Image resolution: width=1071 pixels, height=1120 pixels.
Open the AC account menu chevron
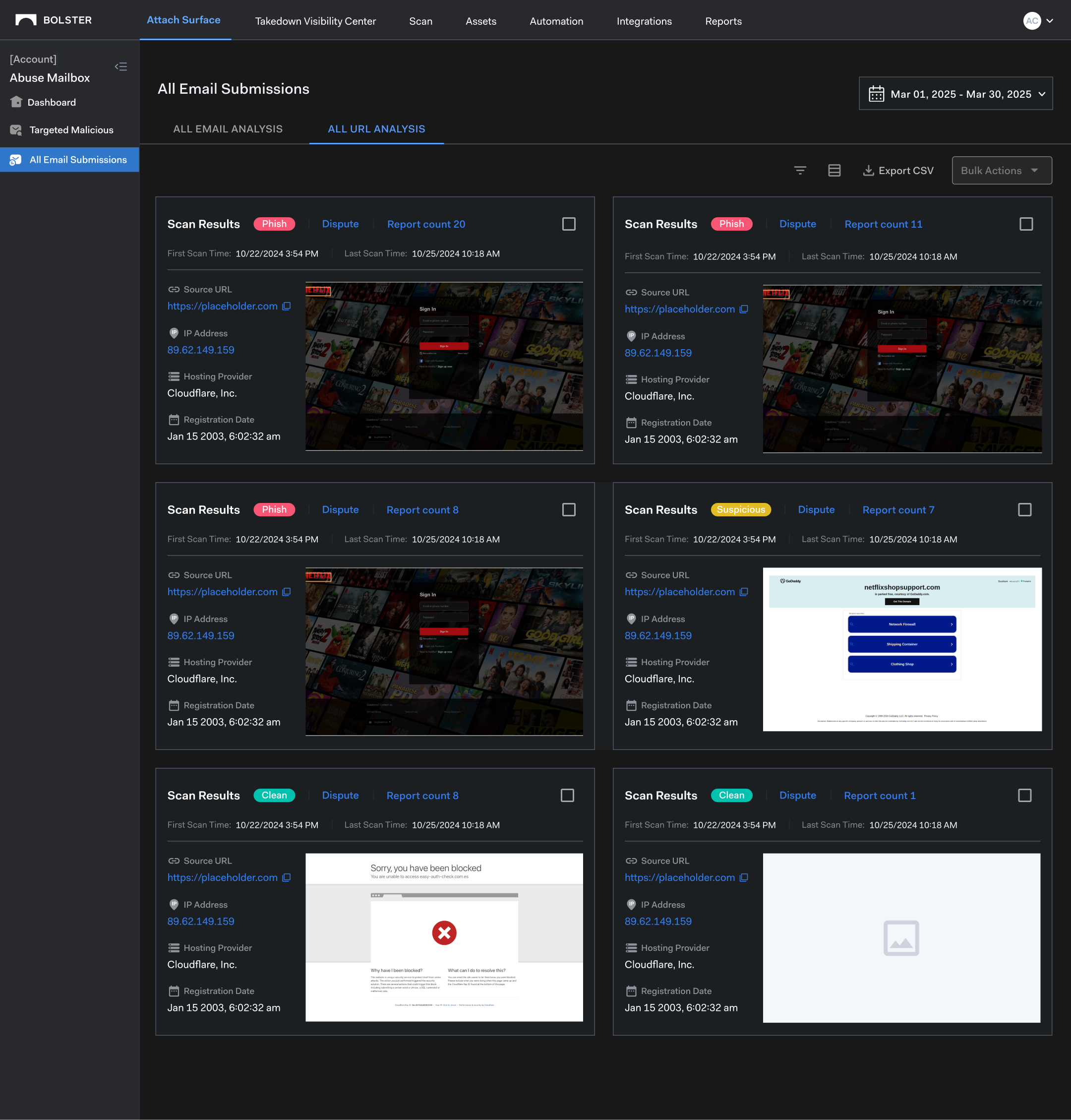[x=1050, y=21]
